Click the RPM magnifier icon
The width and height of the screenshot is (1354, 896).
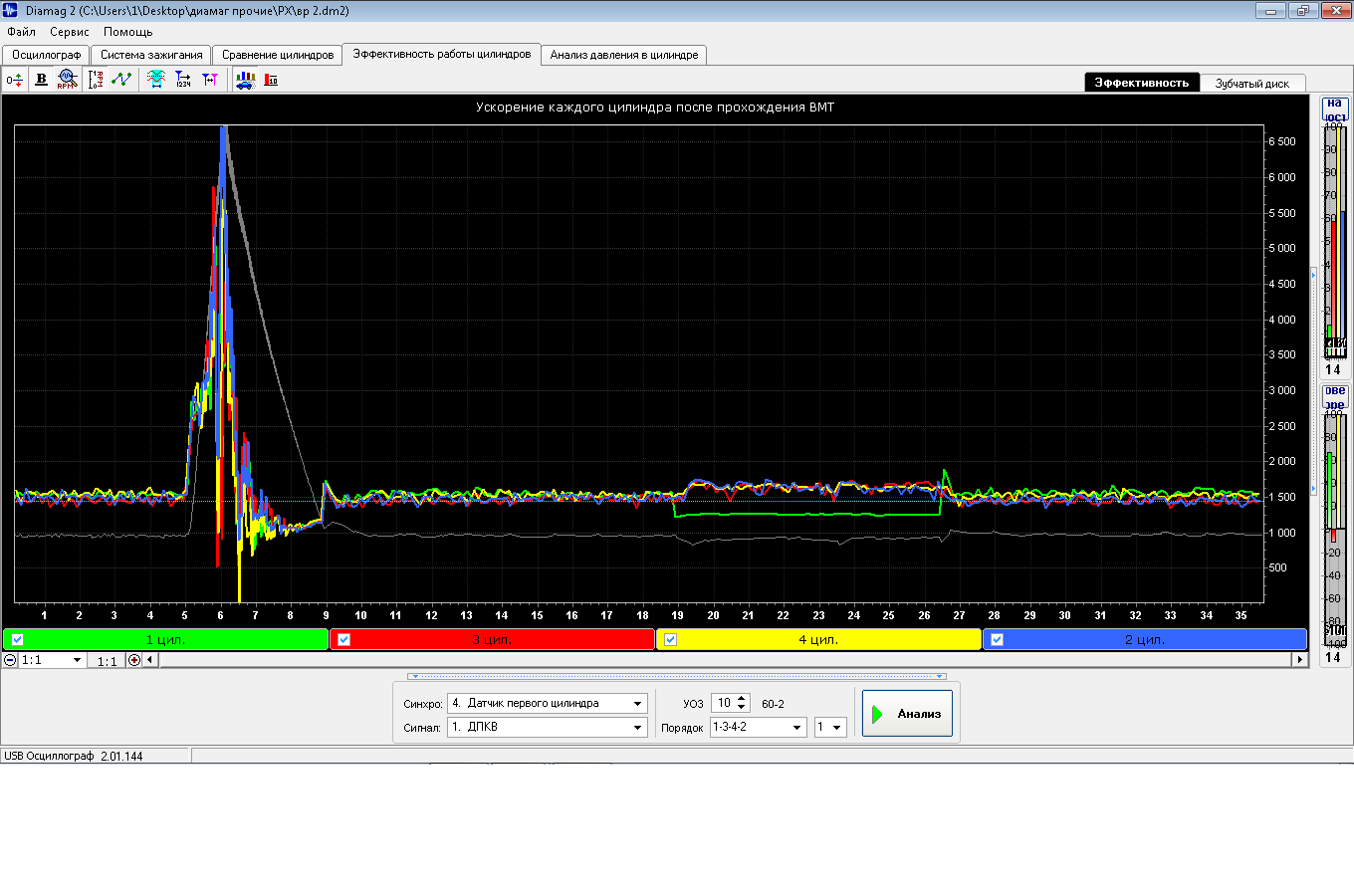point(67,80)
